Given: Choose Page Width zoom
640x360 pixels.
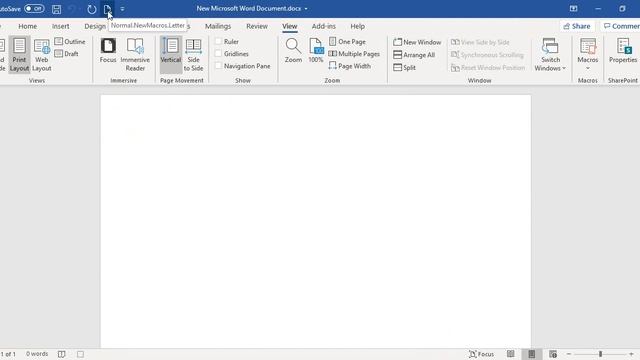Looking at the screenshot, I should (x=350, y=66).
